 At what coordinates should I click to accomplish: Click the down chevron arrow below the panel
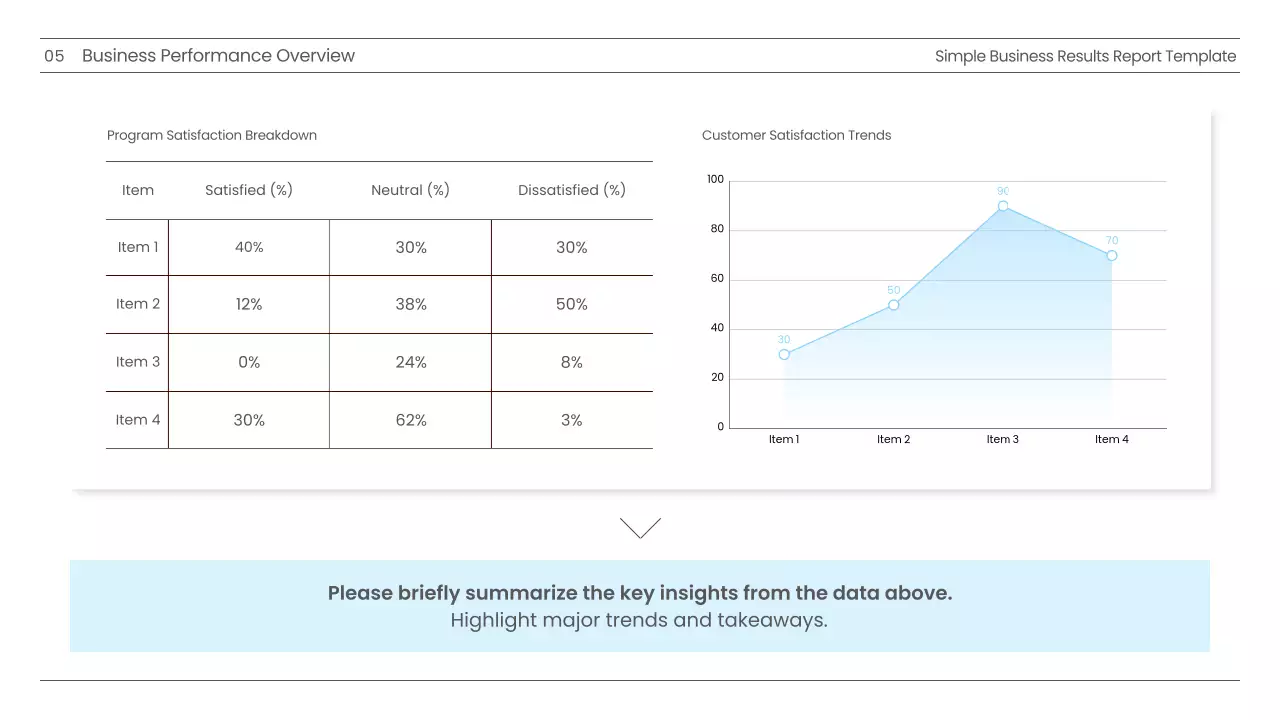coord(640,528)
